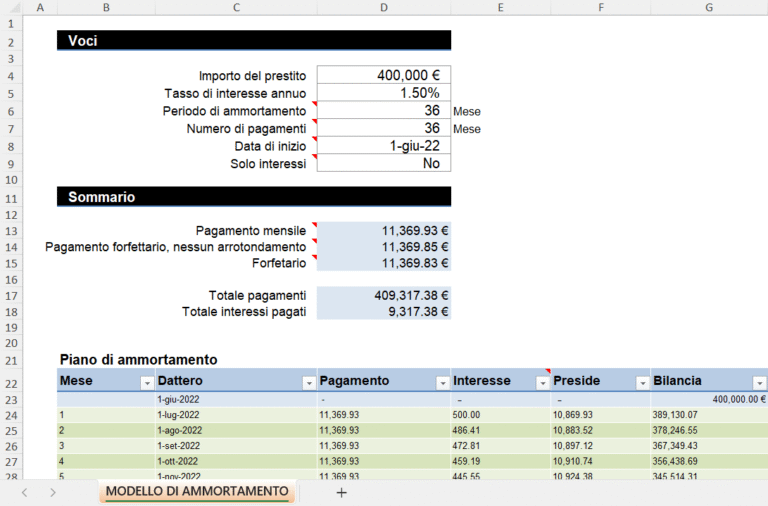The width and height of the screenshot is (768, 506).
Task: Select the date cell 1-giu-2022
Action: [236, 399]
